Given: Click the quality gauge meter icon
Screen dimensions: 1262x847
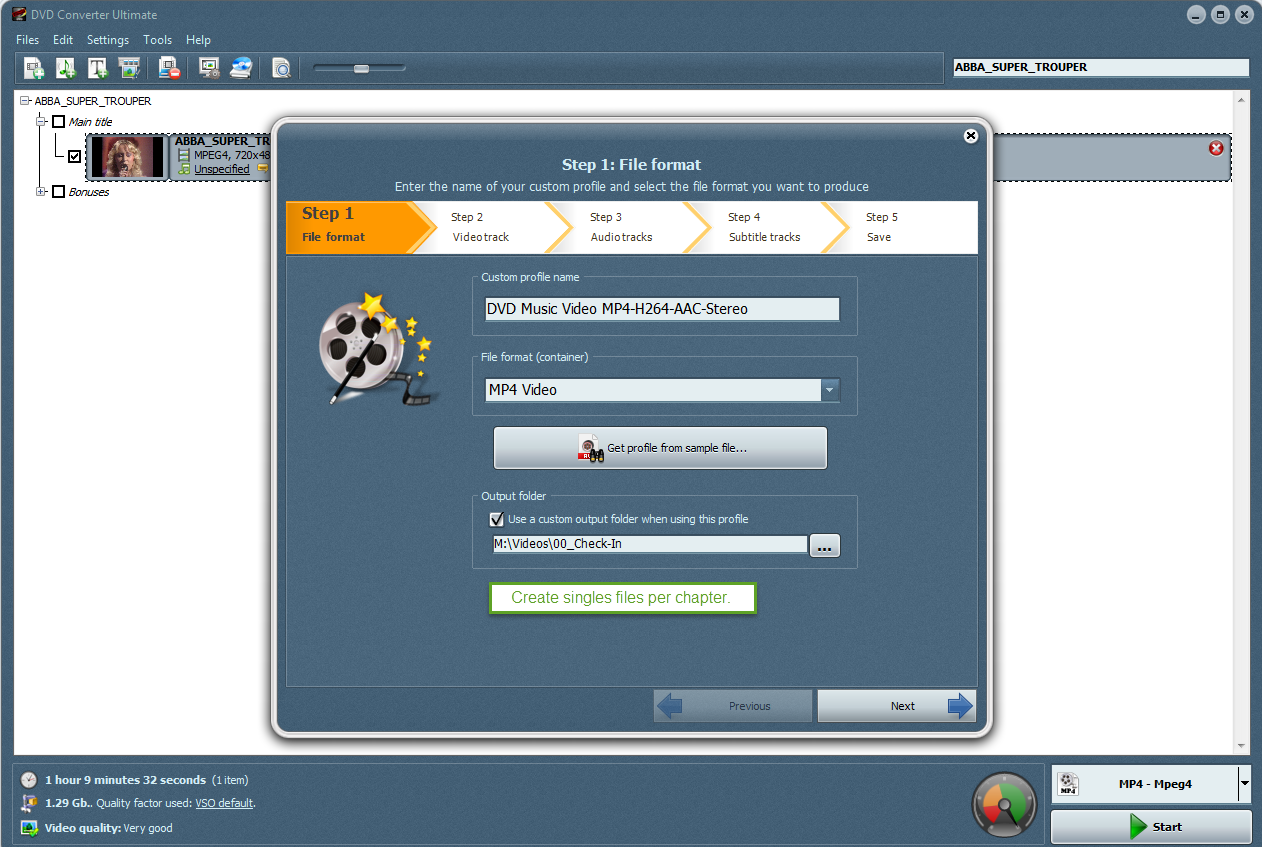Looking at the screenshot, I should (1004, 803).
